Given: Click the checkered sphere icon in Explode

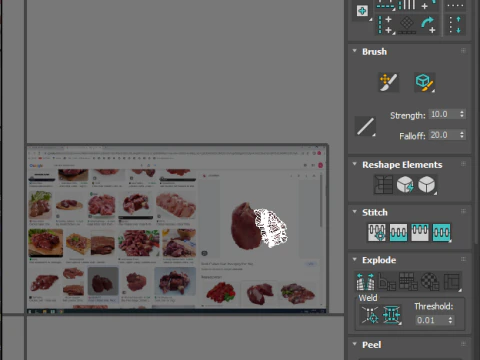Looking at the screenshot, I should pyautogui.click(x=430, y=281).
